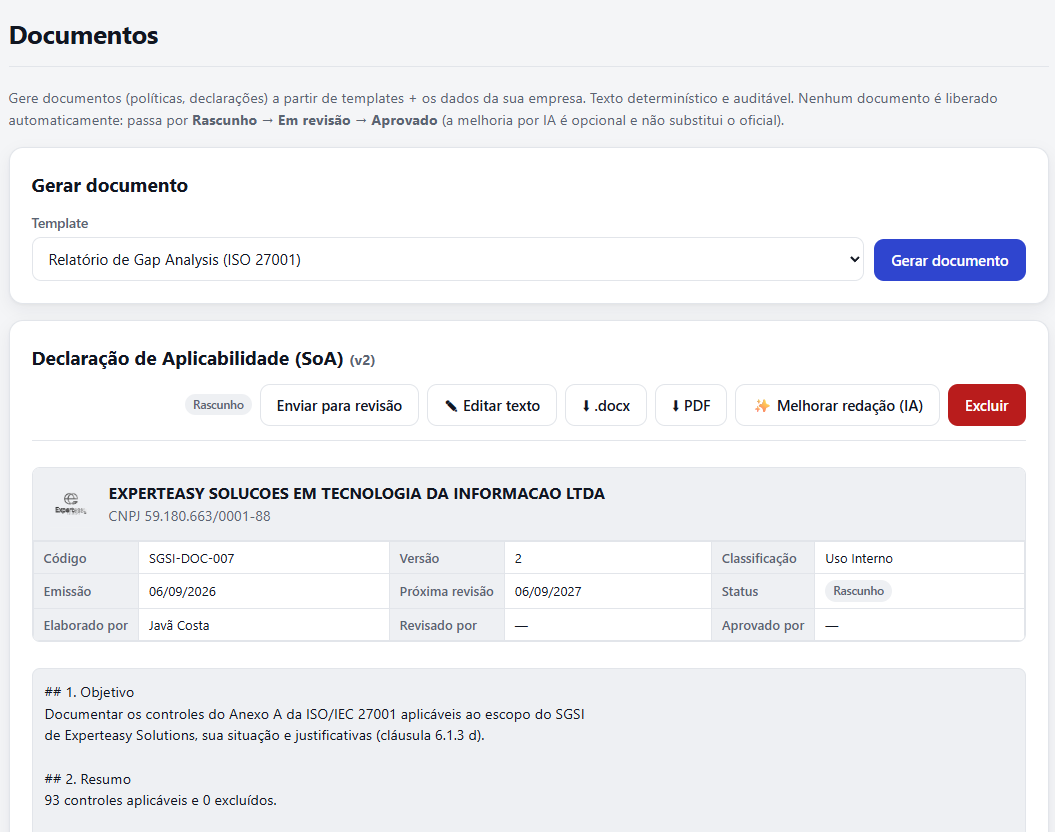Click CNPJ 59.180.663/0001-88 text
Image resolution: width=1055 pixels, height=832 pixels.
click(x=190, y=516)
